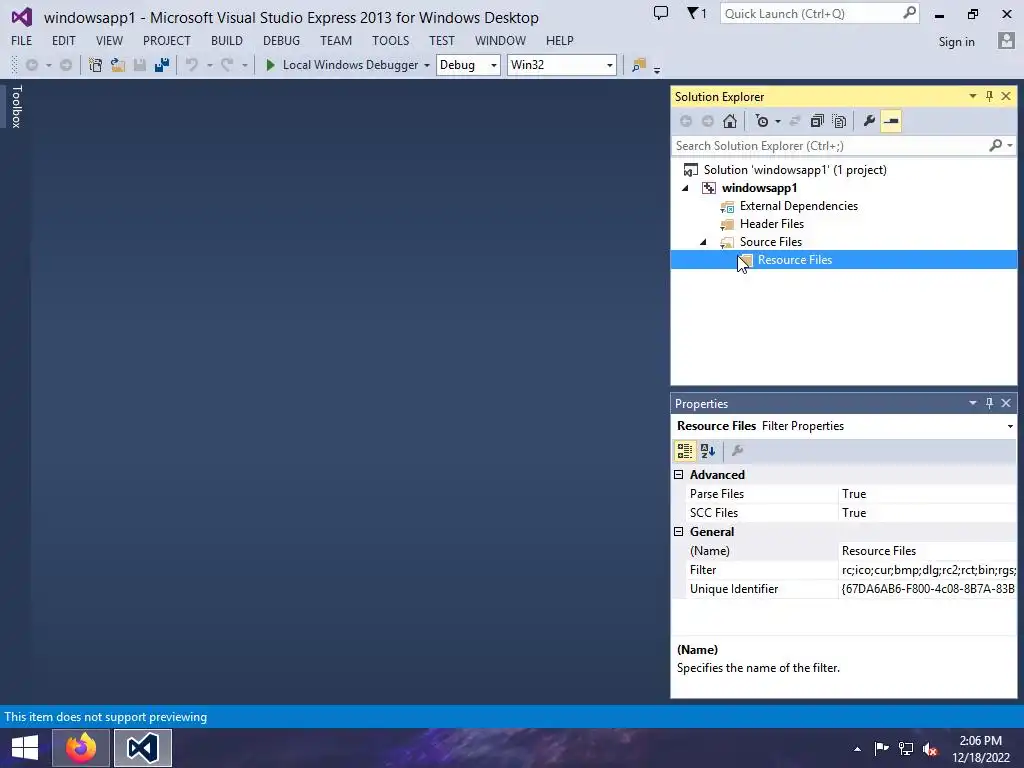Click Solution Explorer back navigation icon

point(686,121)
